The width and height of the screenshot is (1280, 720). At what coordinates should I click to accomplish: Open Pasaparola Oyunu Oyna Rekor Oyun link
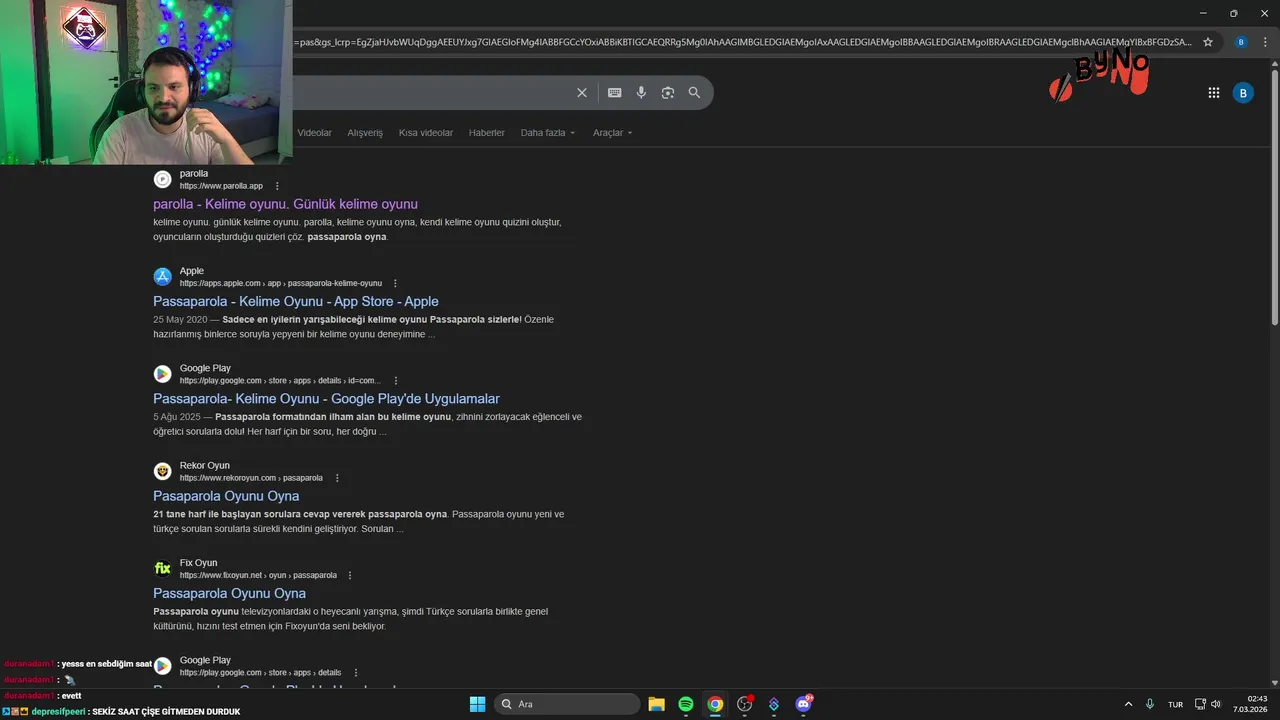pyautogui.click(x=226, y=496)
